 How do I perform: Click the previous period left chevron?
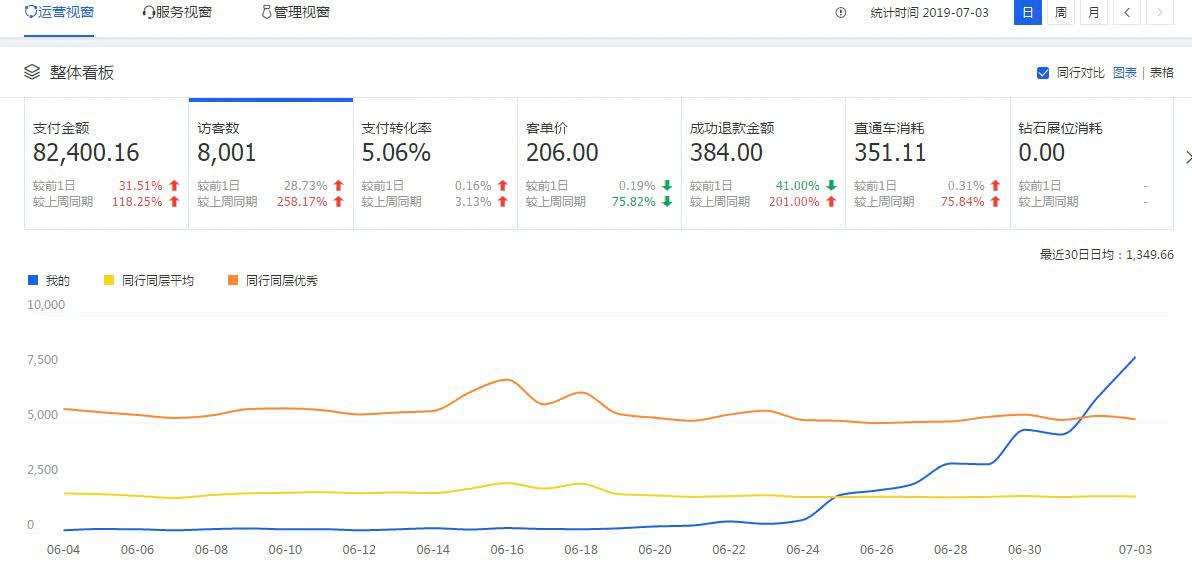pyautogui.click(x=1127, y=13)
